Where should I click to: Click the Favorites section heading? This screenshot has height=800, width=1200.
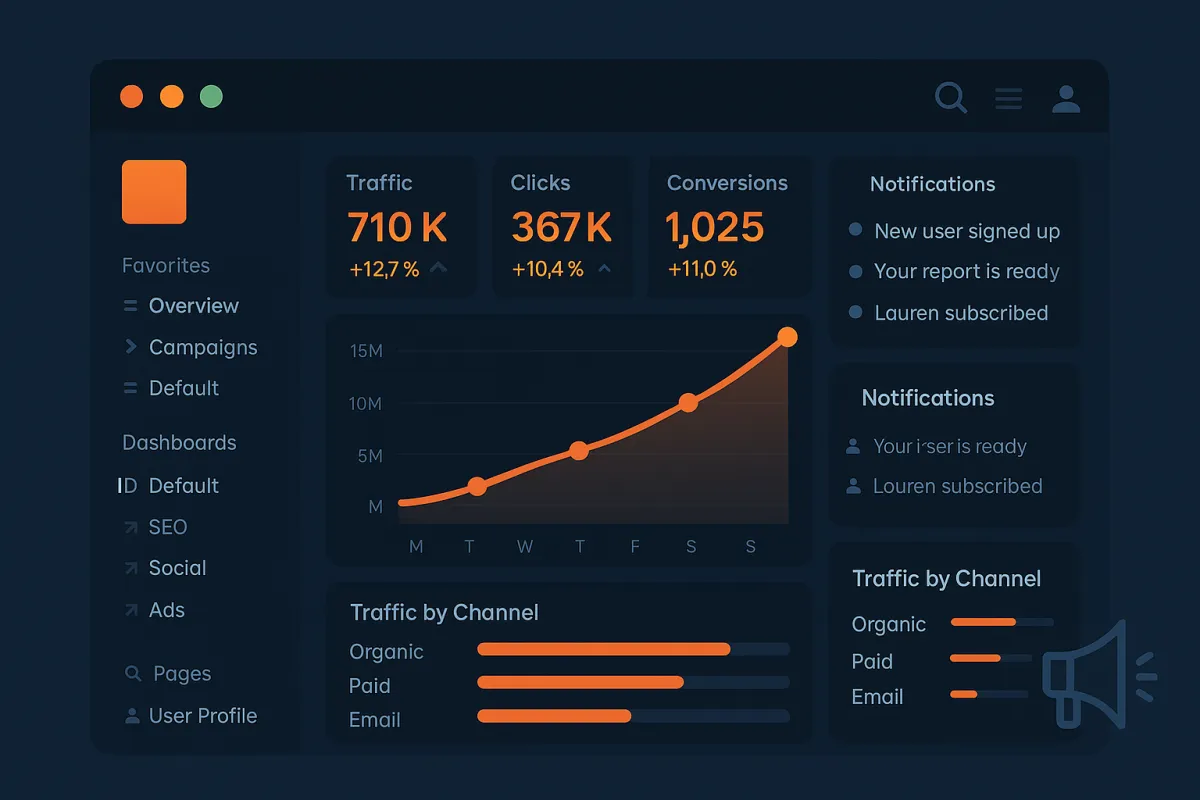pyautogui.click(x=166, y=265)
